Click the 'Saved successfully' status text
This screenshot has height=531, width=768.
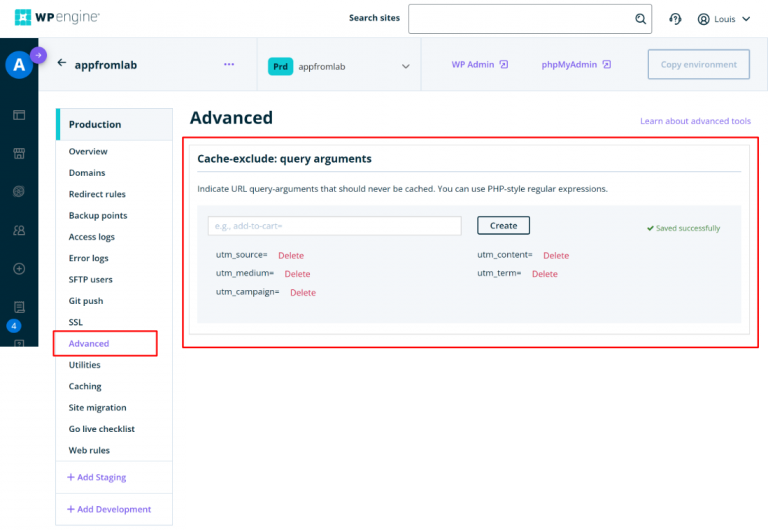[x=684, y=228]
